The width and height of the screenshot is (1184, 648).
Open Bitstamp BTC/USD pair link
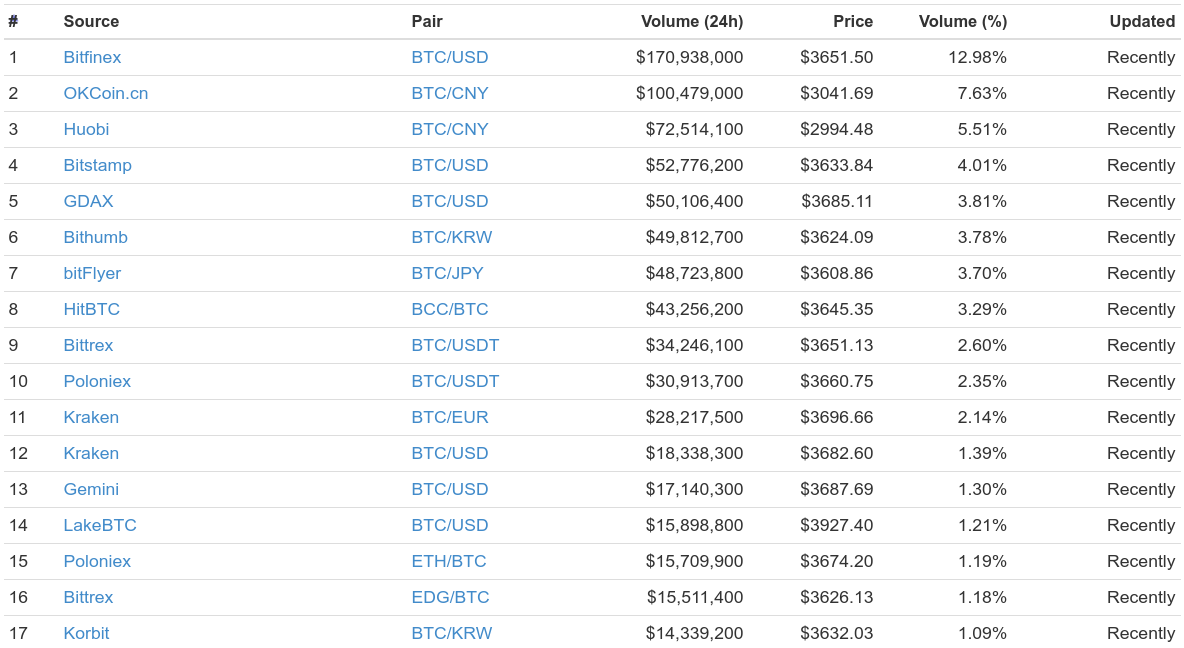(x=450, y=165)
